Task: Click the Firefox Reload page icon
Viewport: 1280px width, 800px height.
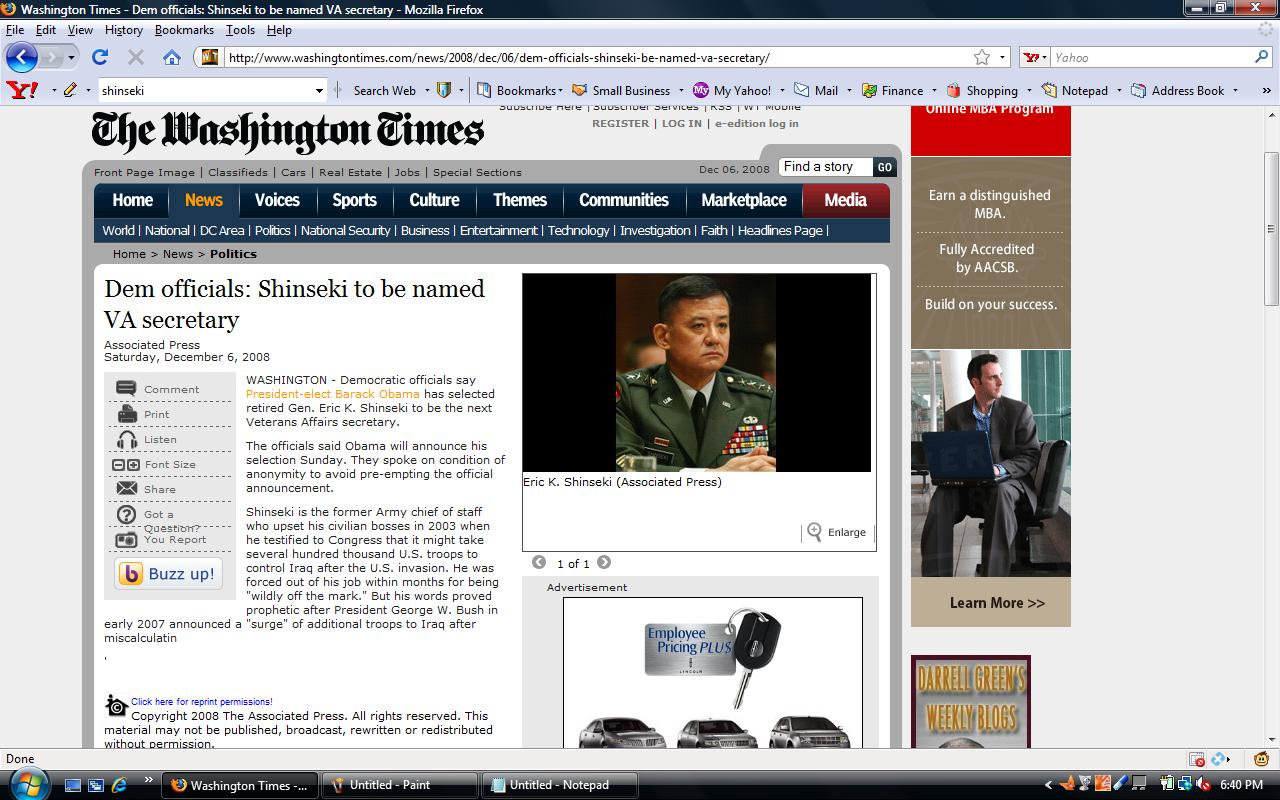Action: coord(100,57)
